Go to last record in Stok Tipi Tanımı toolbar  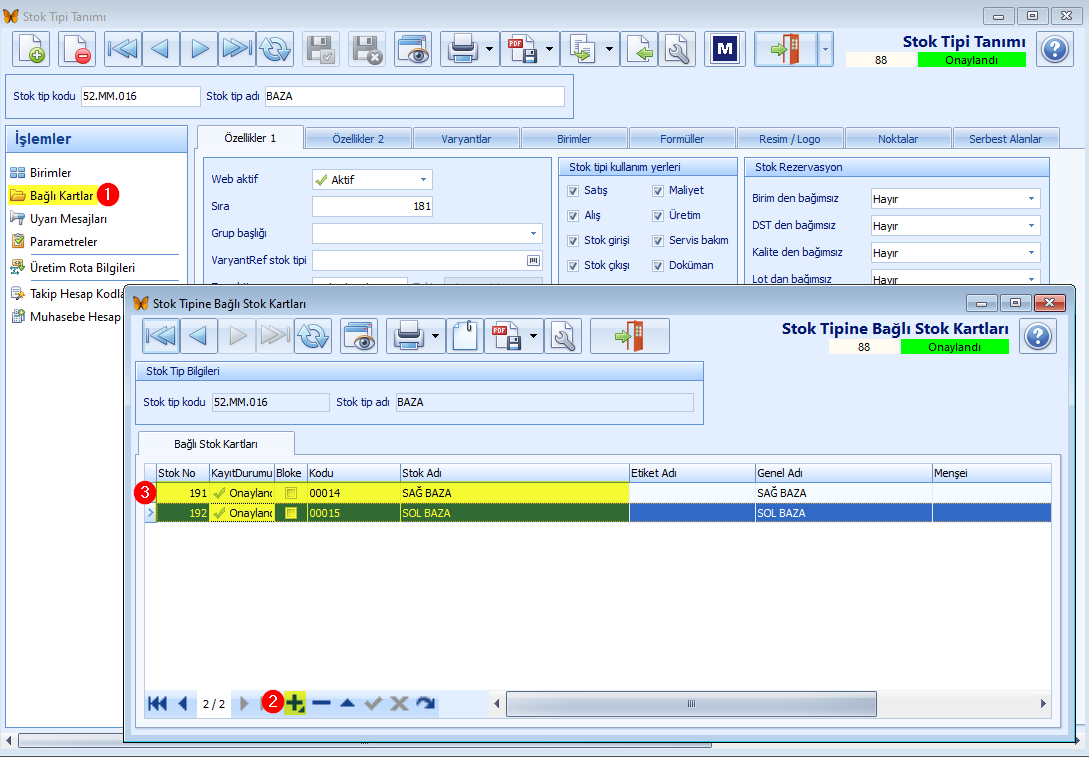point(237,49)
